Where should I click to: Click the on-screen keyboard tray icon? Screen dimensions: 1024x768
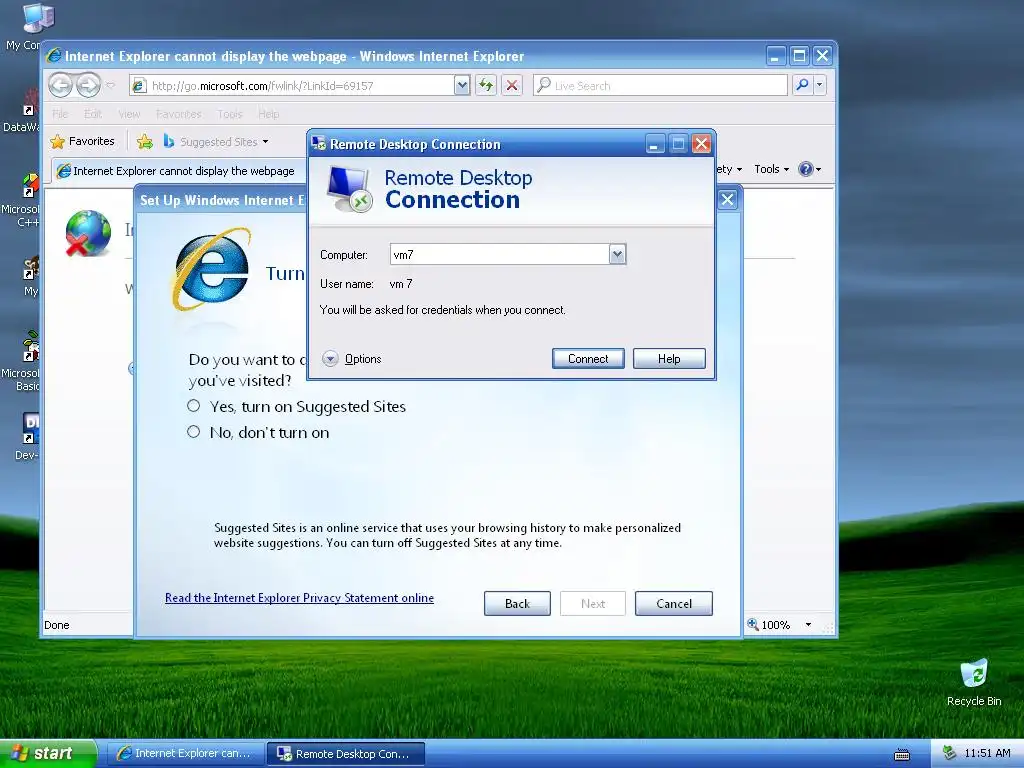click(x=902, y=755)
